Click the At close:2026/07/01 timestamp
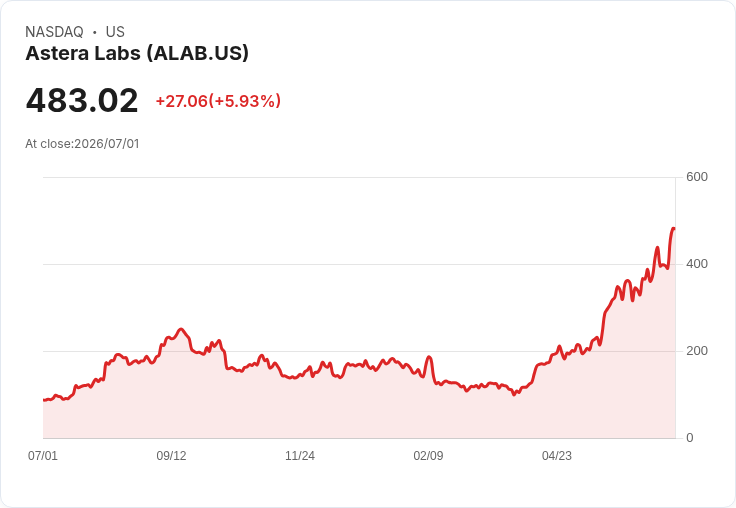This screenshot has width=736, height=508. pyautogui.click(x=82, y=144)
